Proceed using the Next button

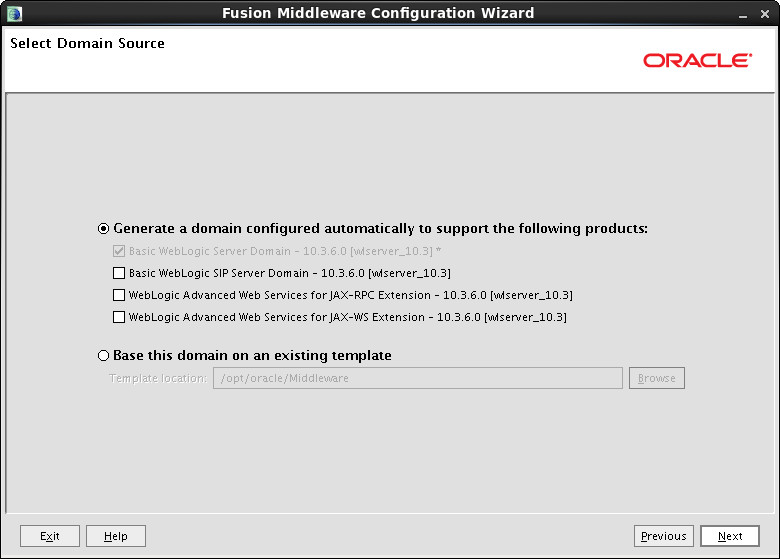point(730,536)
